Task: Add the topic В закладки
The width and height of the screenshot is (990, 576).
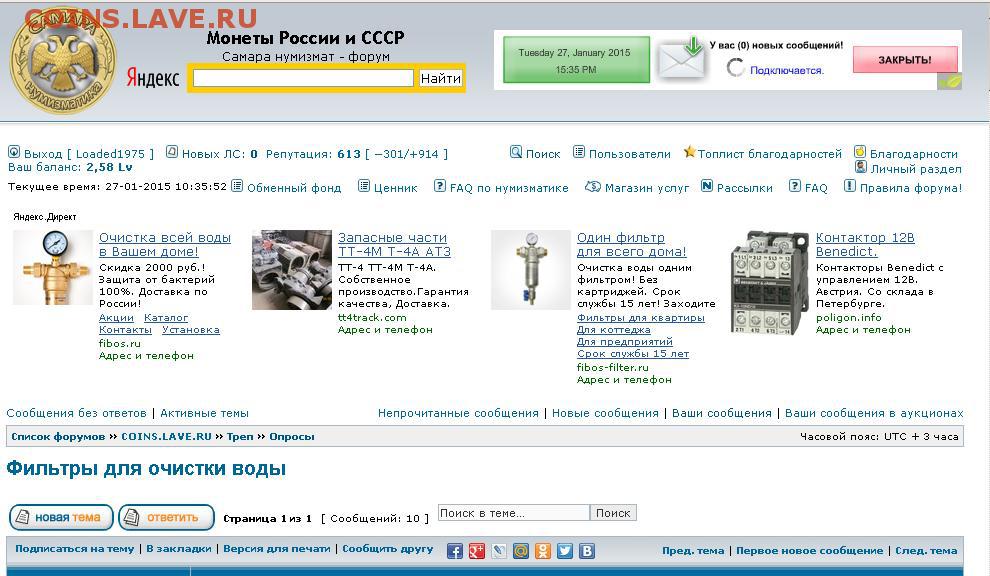Action: 179,549
